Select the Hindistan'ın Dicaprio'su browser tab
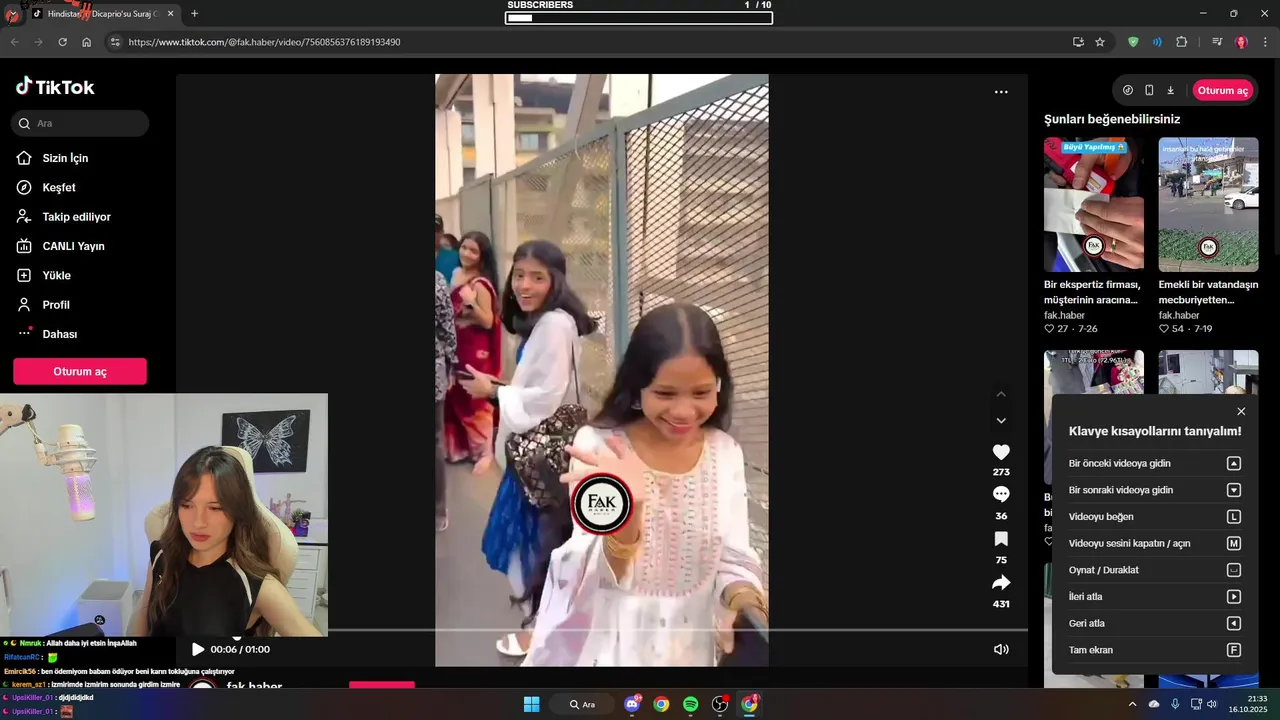Image resolution: width=1280 pixels, height=720 pixels. [x=103, y=14]
